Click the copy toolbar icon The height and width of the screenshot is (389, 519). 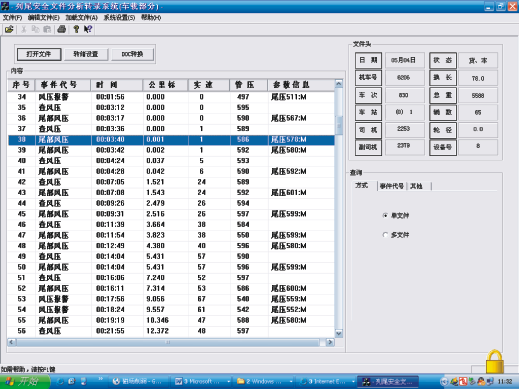tap(35, 29)
